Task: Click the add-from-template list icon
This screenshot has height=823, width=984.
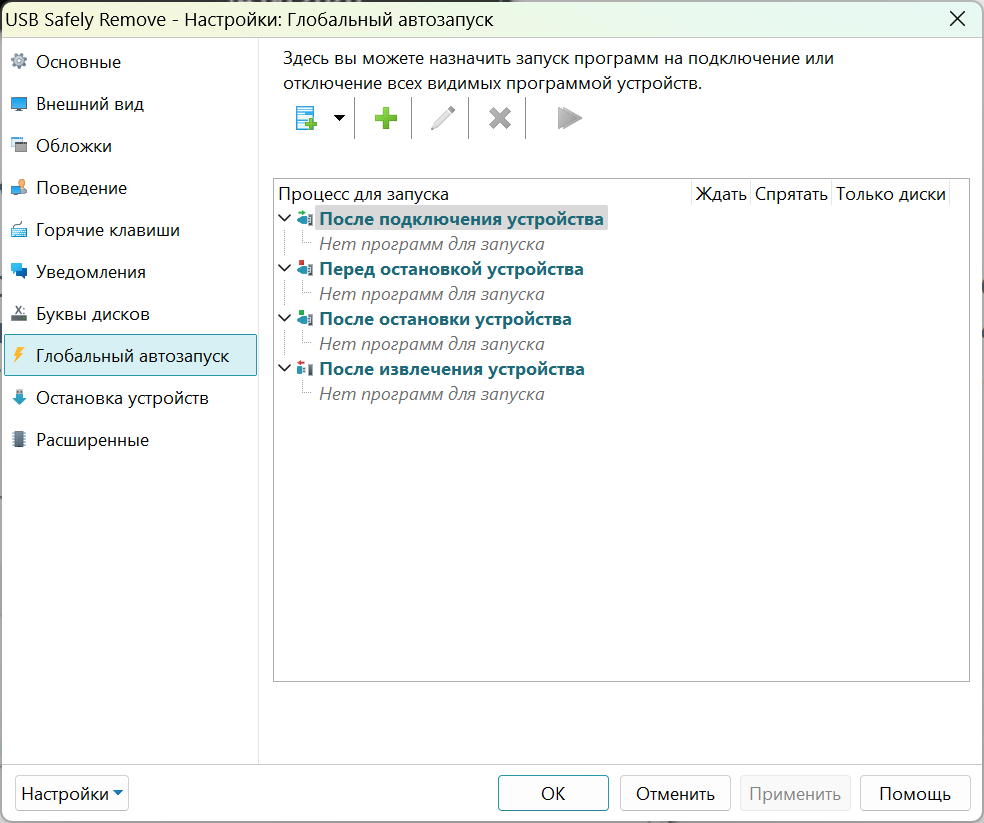Action: (x=306, y=118)
